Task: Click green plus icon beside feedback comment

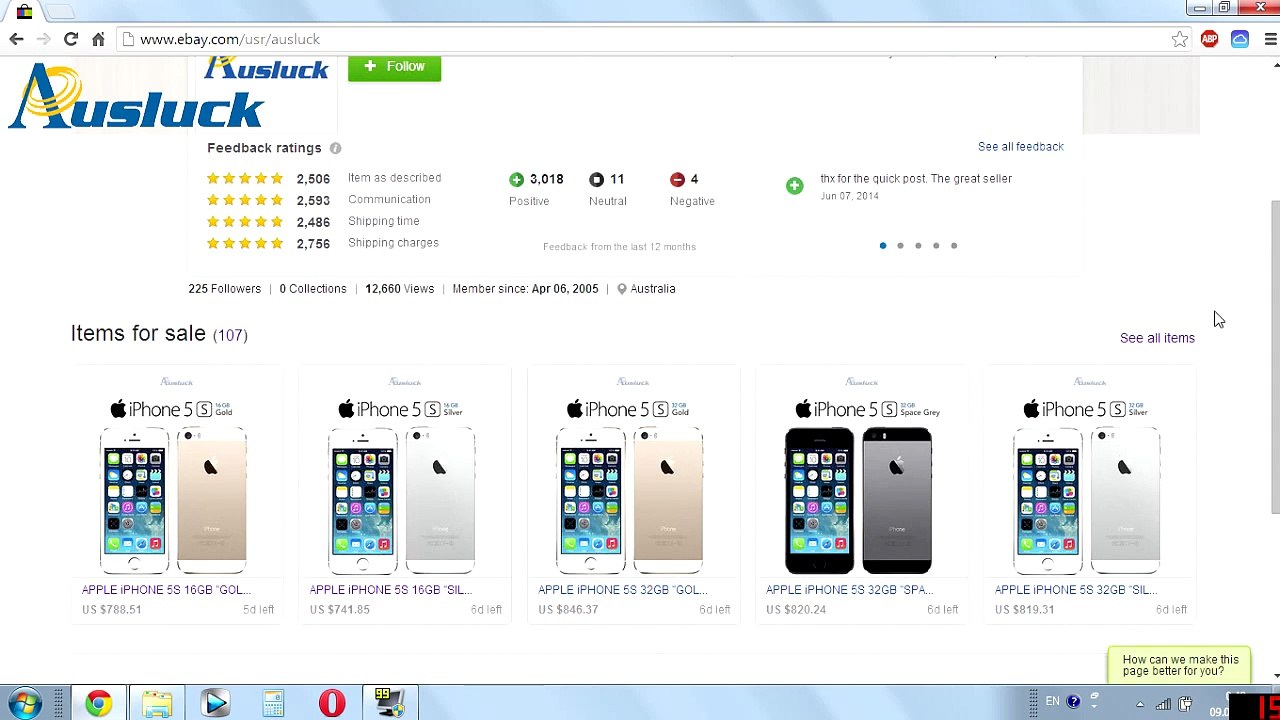Action: click(794, 186)
